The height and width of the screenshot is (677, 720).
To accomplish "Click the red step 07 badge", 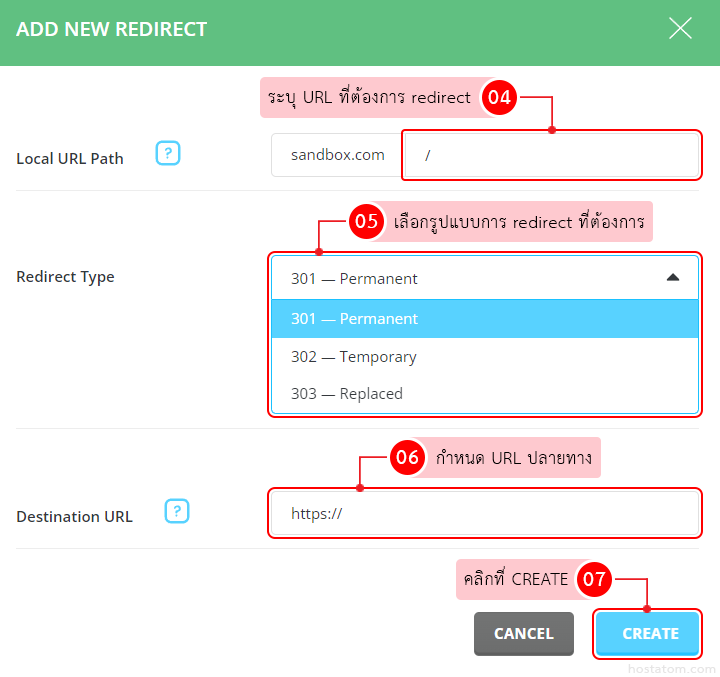I will pyautogui.click(x=595, y=579).
